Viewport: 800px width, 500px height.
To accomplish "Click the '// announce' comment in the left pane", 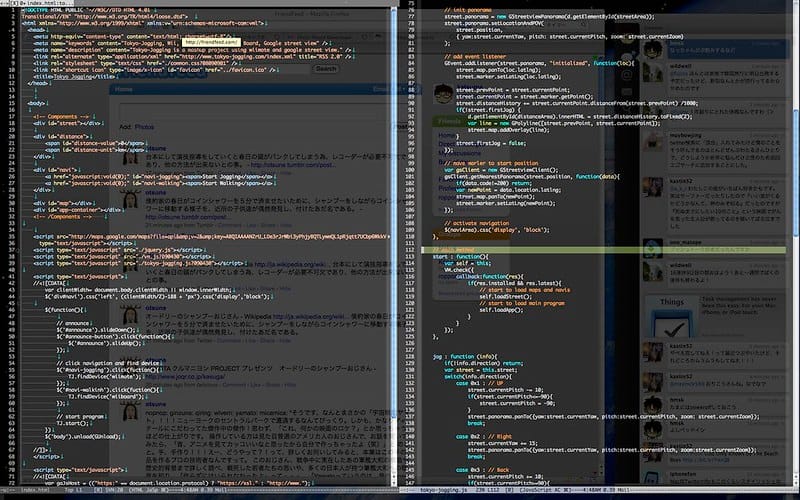I will pyautogui.click(x=73, y=323).
